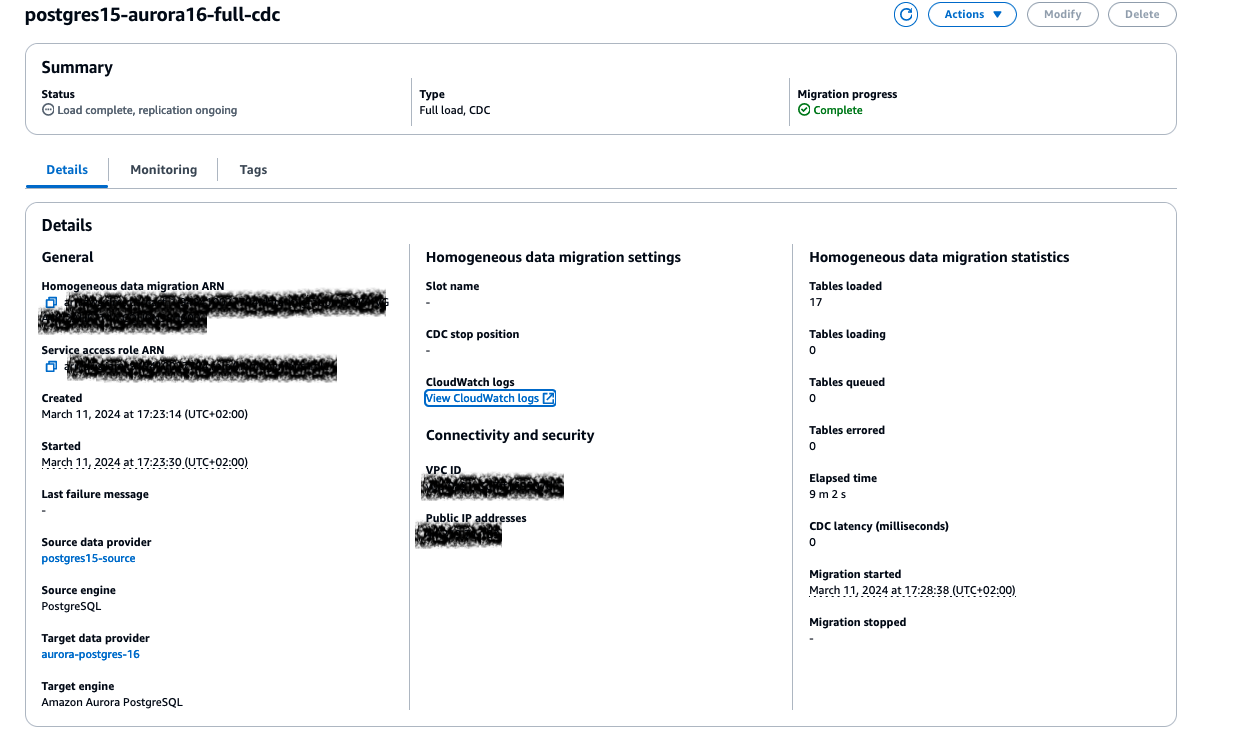Click the Delete button
Viewport: 1233px width, 750px height.
click(x=1142, y=14)
